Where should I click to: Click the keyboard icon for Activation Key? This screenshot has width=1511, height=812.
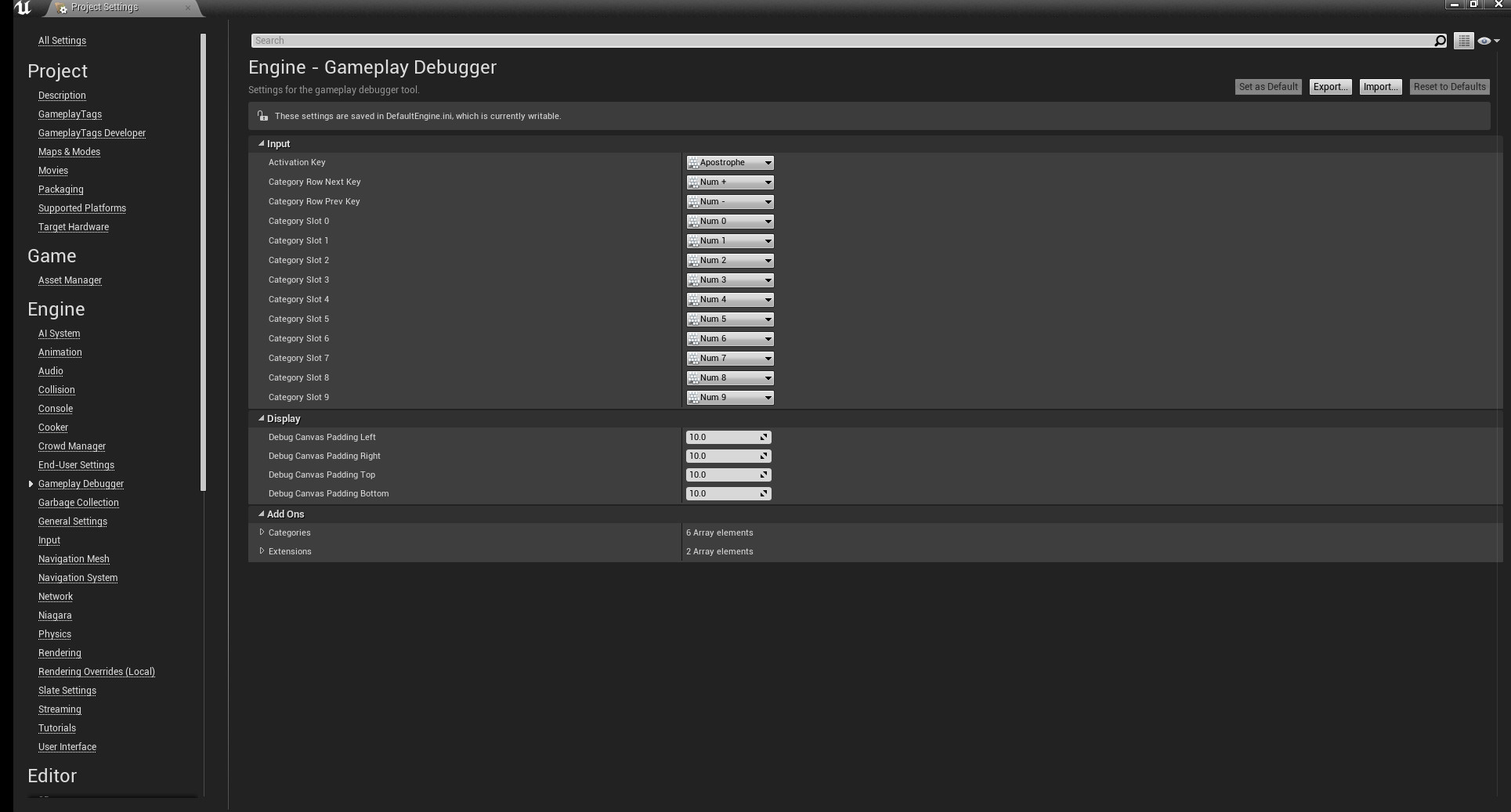(693, 163)
